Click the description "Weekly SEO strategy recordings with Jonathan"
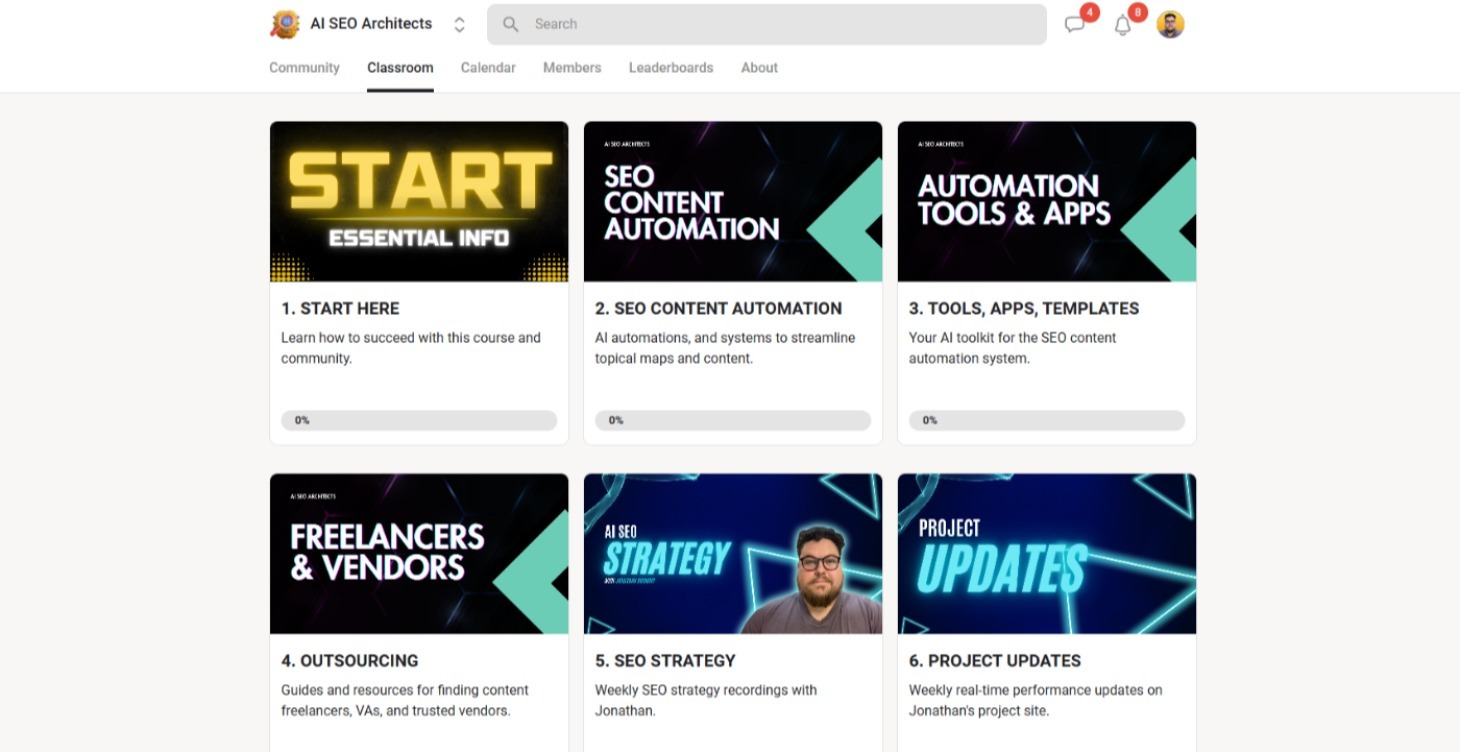Screen dimensions: 1460x752 click(x=706, y=700)
